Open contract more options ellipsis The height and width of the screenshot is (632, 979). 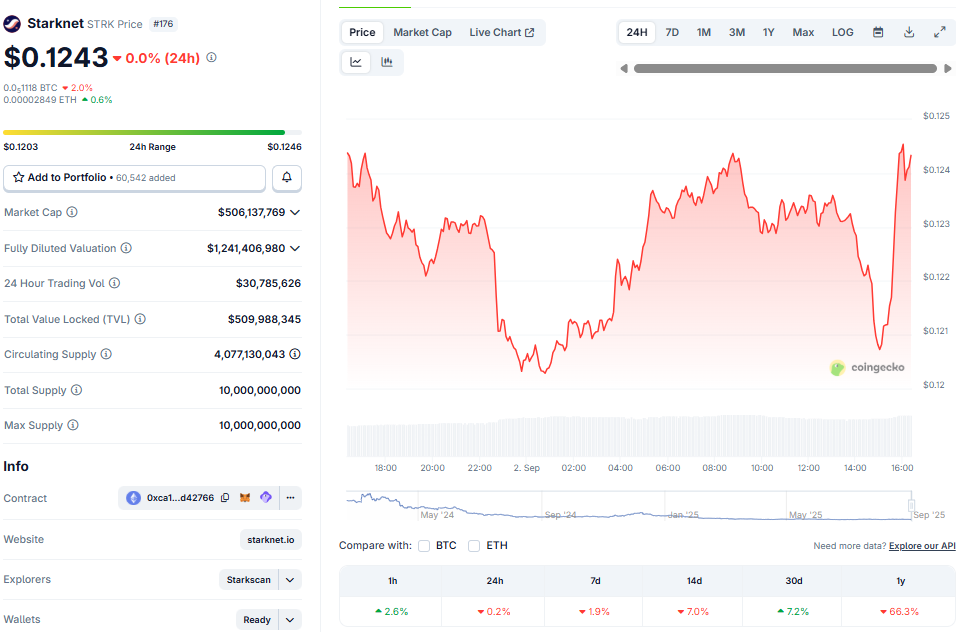tap(290, 498)
